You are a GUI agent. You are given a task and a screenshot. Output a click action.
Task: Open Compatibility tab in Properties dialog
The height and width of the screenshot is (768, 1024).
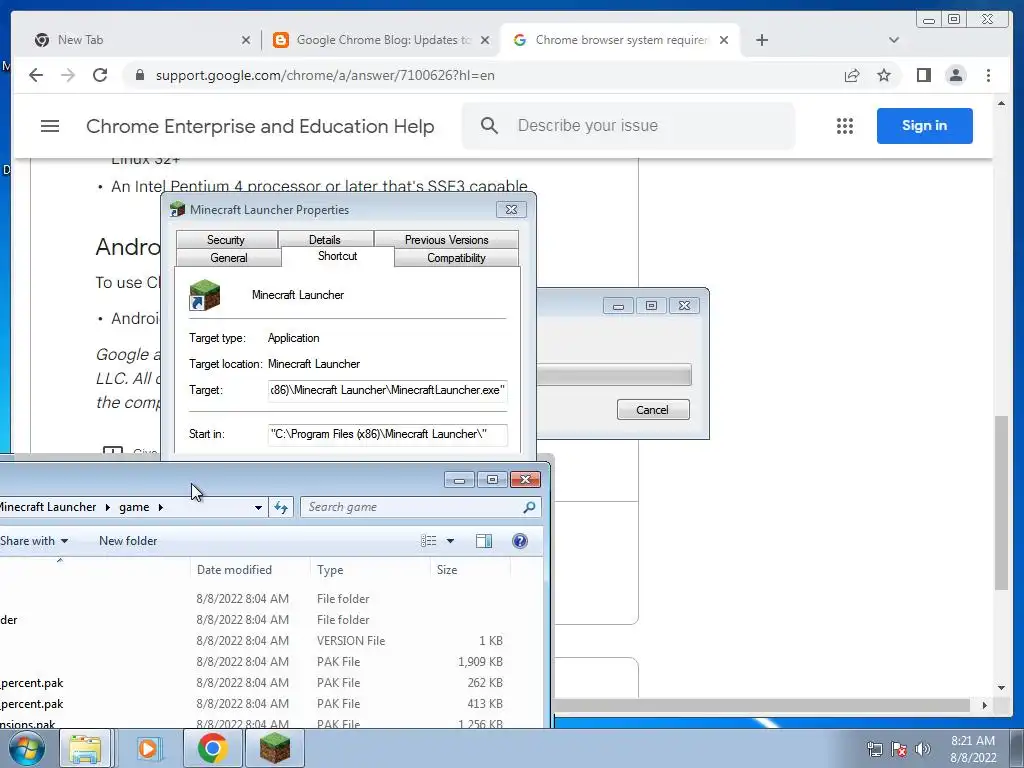pos(456,258)
